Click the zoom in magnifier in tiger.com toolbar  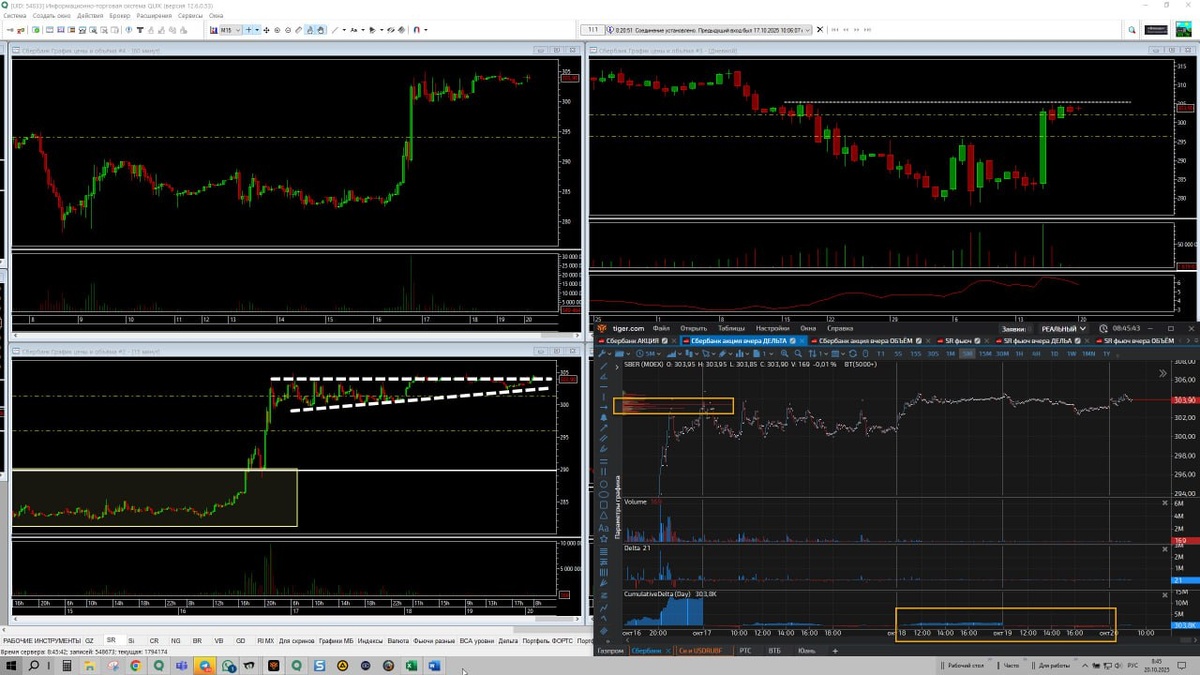coord(784,354)
